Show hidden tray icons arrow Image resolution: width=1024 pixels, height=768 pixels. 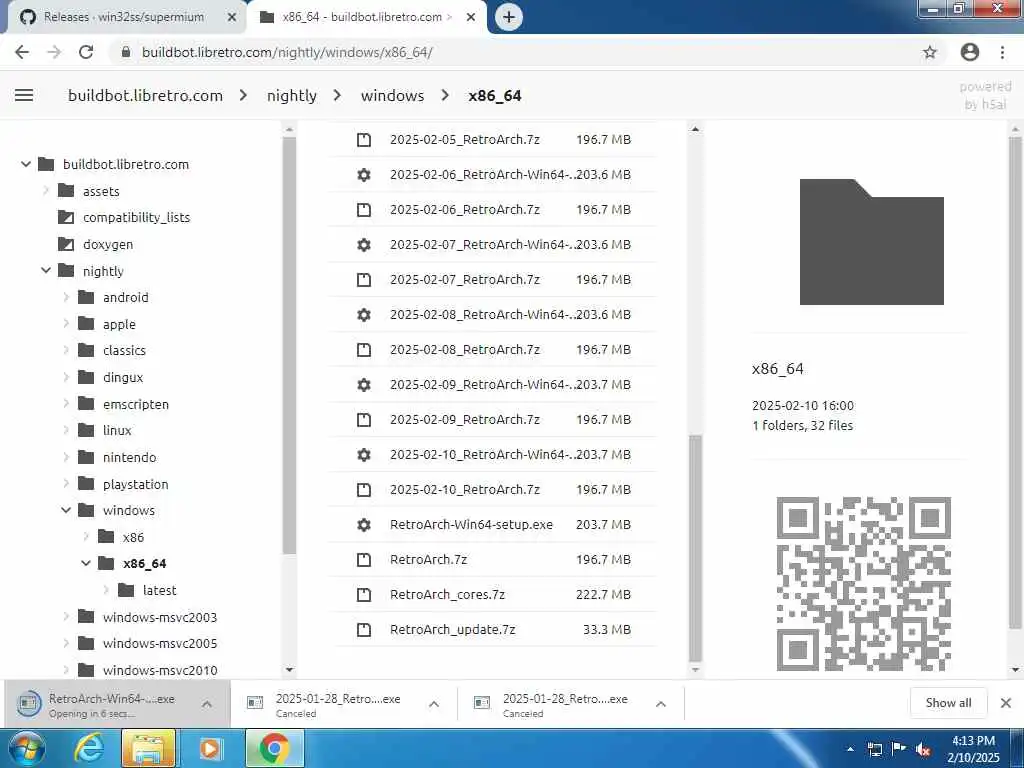point(850,749)
